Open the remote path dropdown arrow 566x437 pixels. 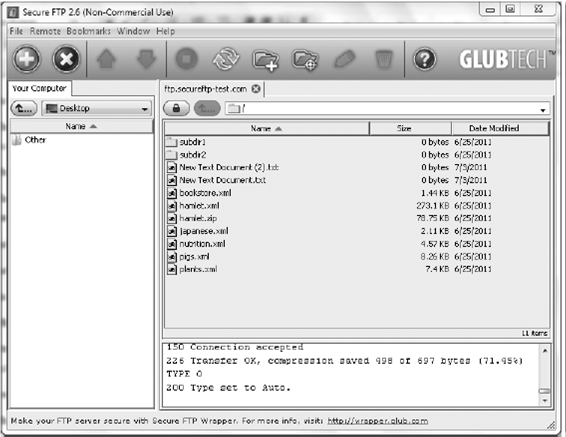(x=543, y=110)
